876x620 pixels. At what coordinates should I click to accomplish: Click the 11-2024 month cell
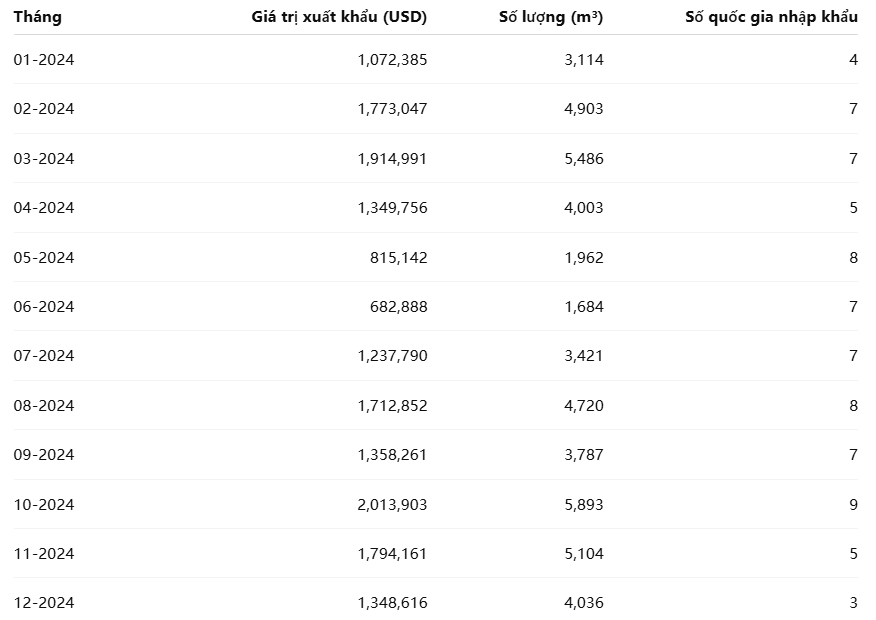[44, 554]
